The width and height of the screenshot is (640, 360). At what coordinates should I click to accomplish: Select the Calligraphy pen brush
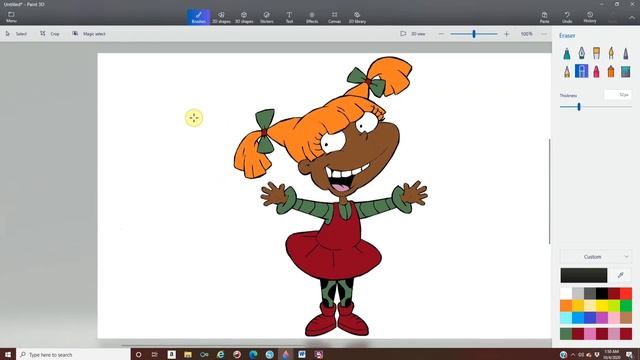click(x=581, y=53)
